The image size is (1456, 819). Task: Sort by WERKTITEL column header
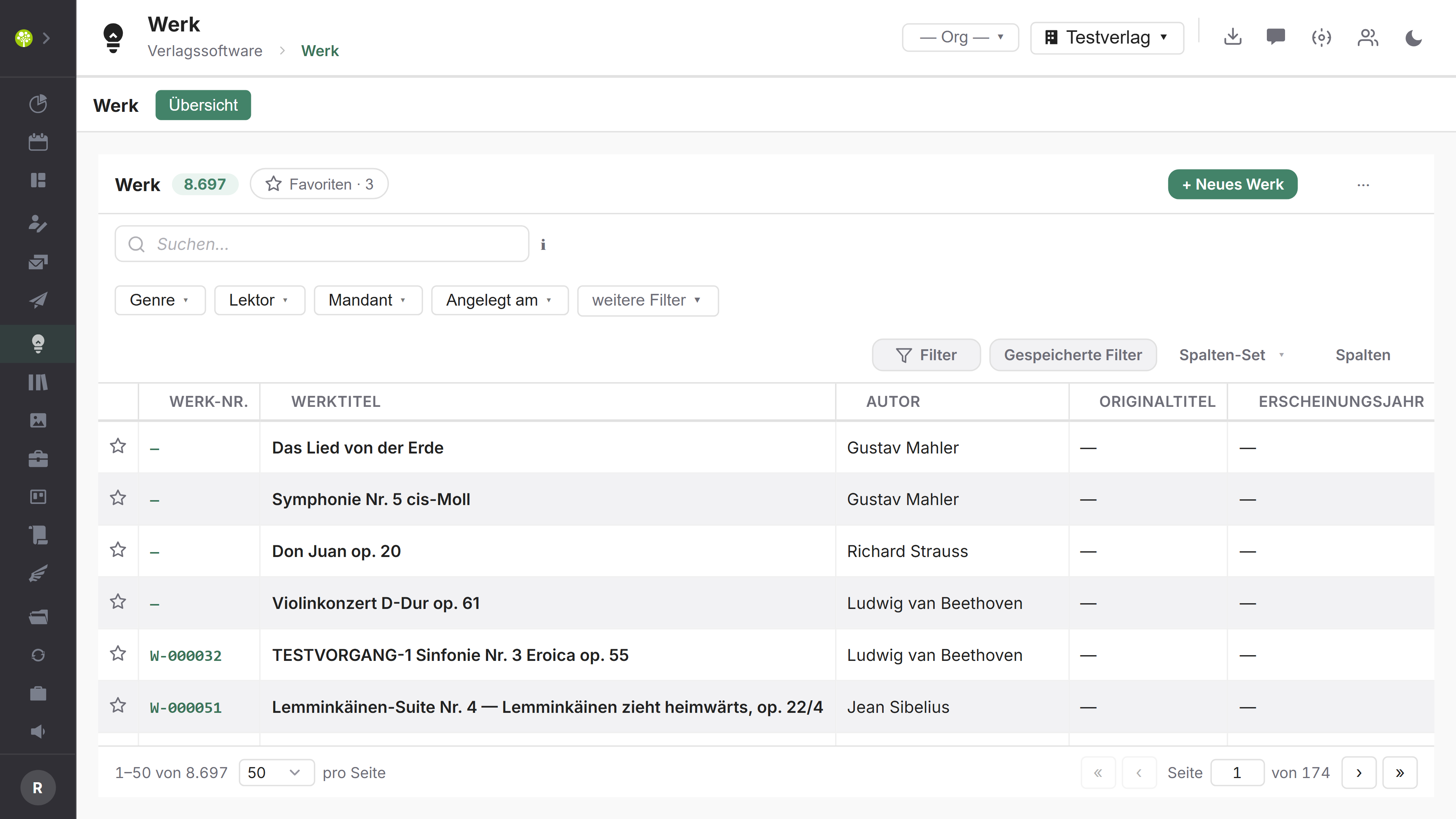[336, 401]
